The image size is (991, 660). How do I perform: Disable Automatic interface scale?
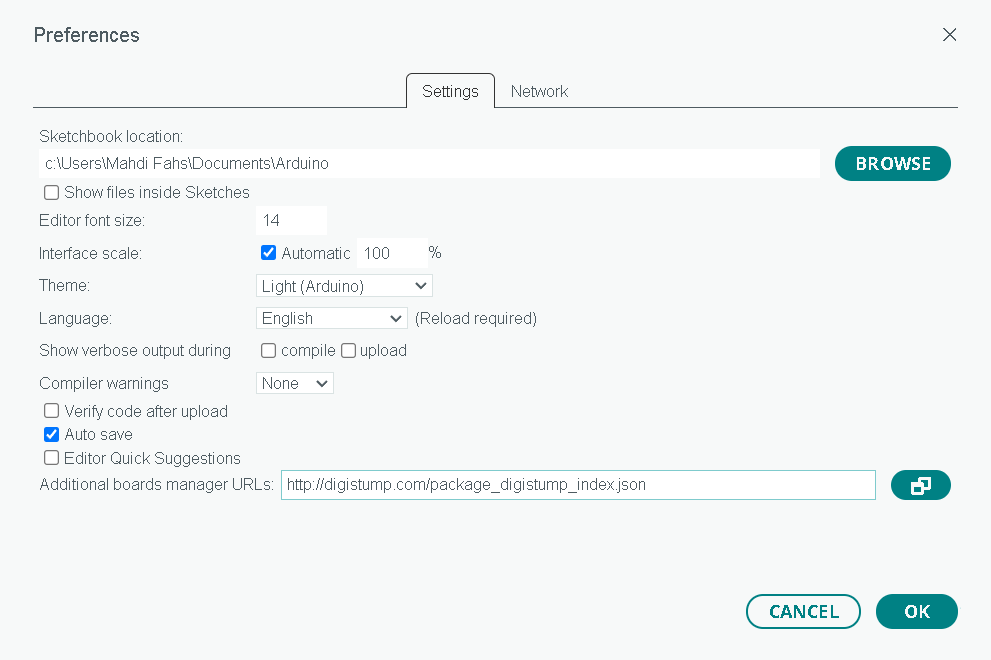click(x=268, y=252)
